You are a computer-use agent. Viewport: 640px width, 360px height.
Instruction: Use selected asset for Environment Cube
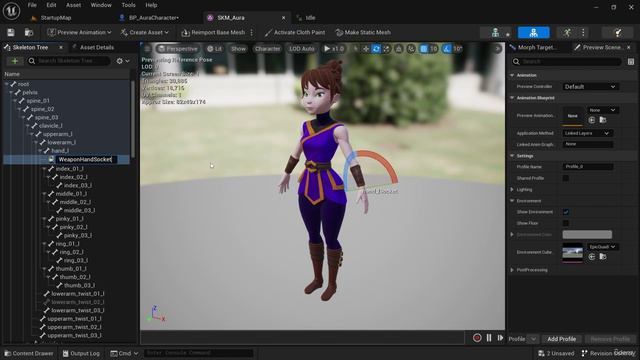pos(592,257)
